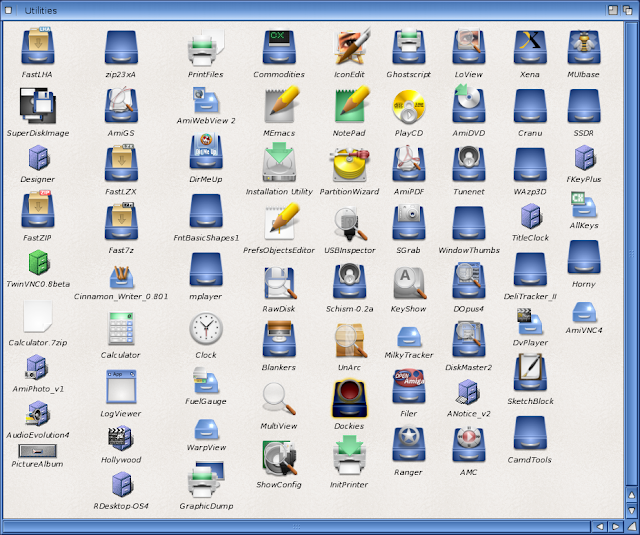The width and height of the screenshot is (640, 535).
Task: Select the Xena drawer icon
Action: 530,47
